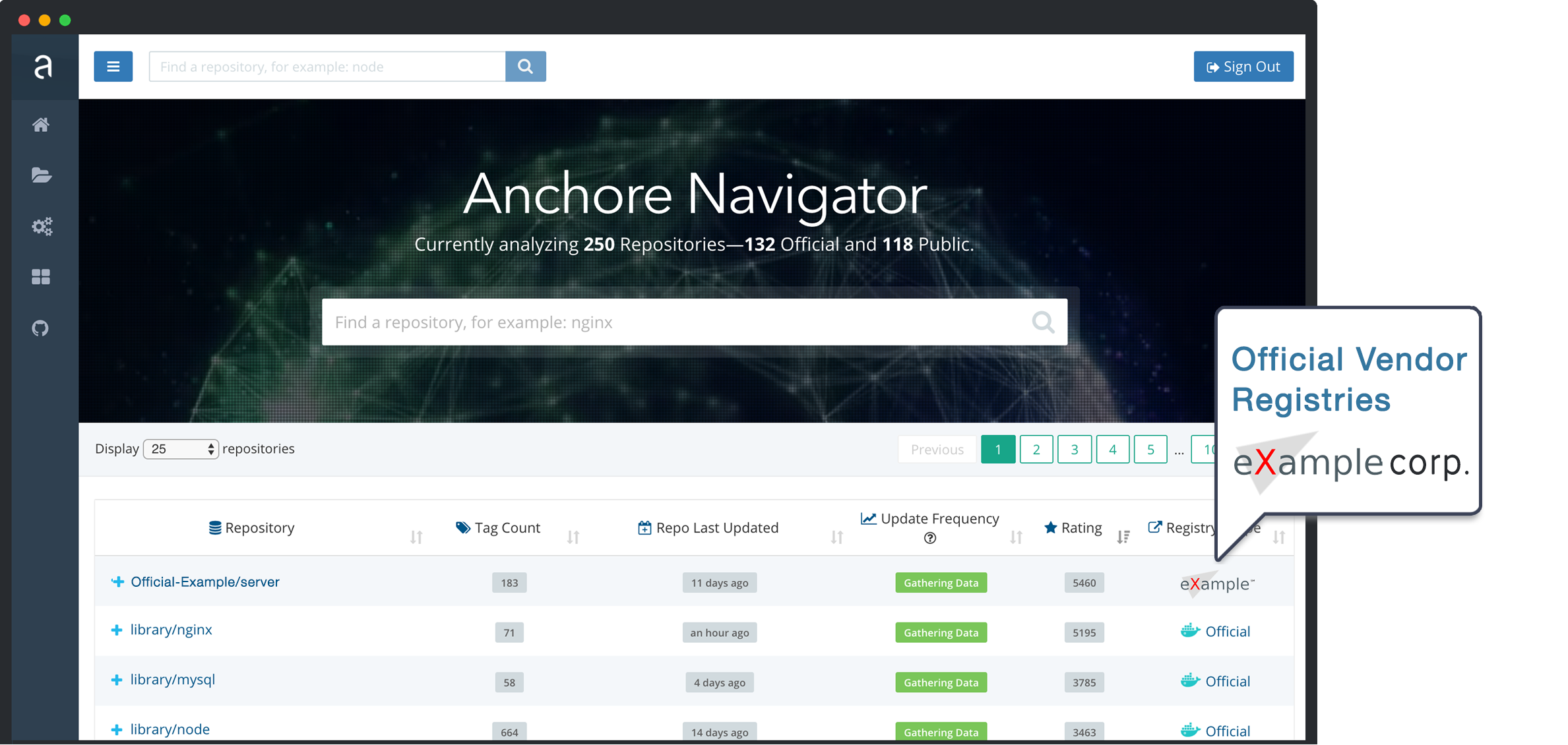
Task: Click the Update Frequency help question icon
Action: (930, 538)
